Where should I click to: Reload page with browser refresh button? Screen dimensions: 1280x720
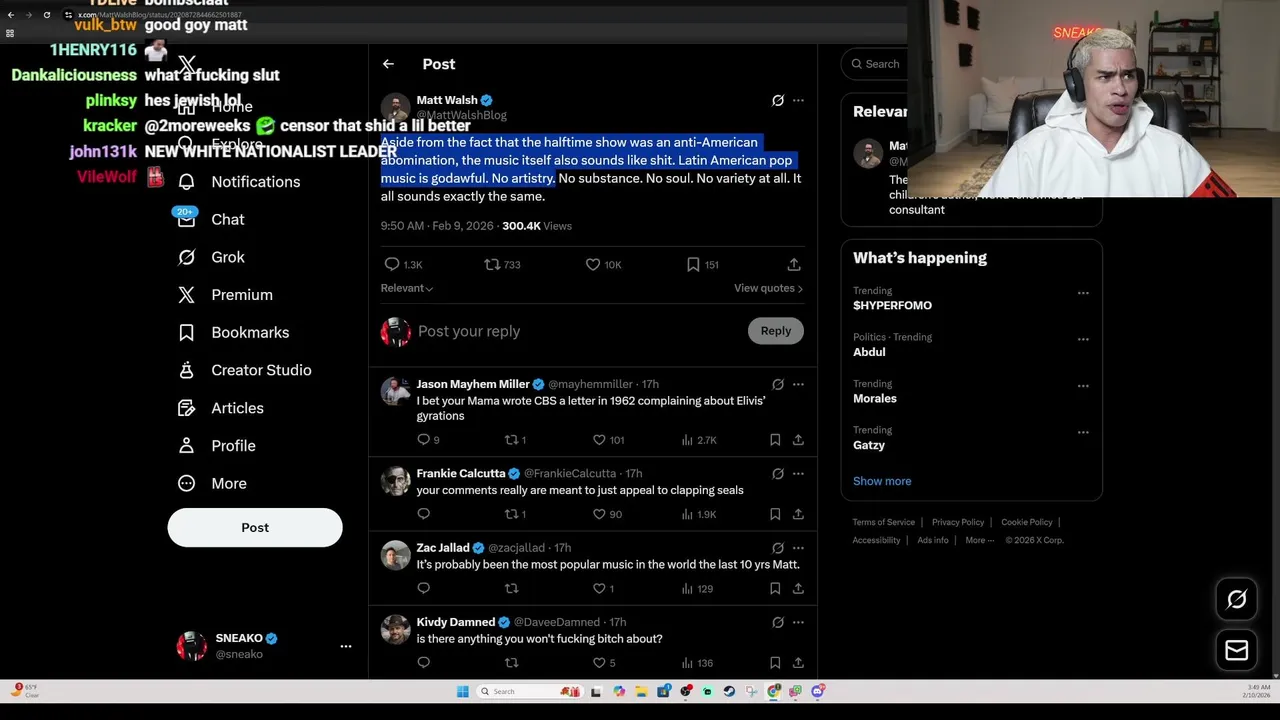point(46,15)
